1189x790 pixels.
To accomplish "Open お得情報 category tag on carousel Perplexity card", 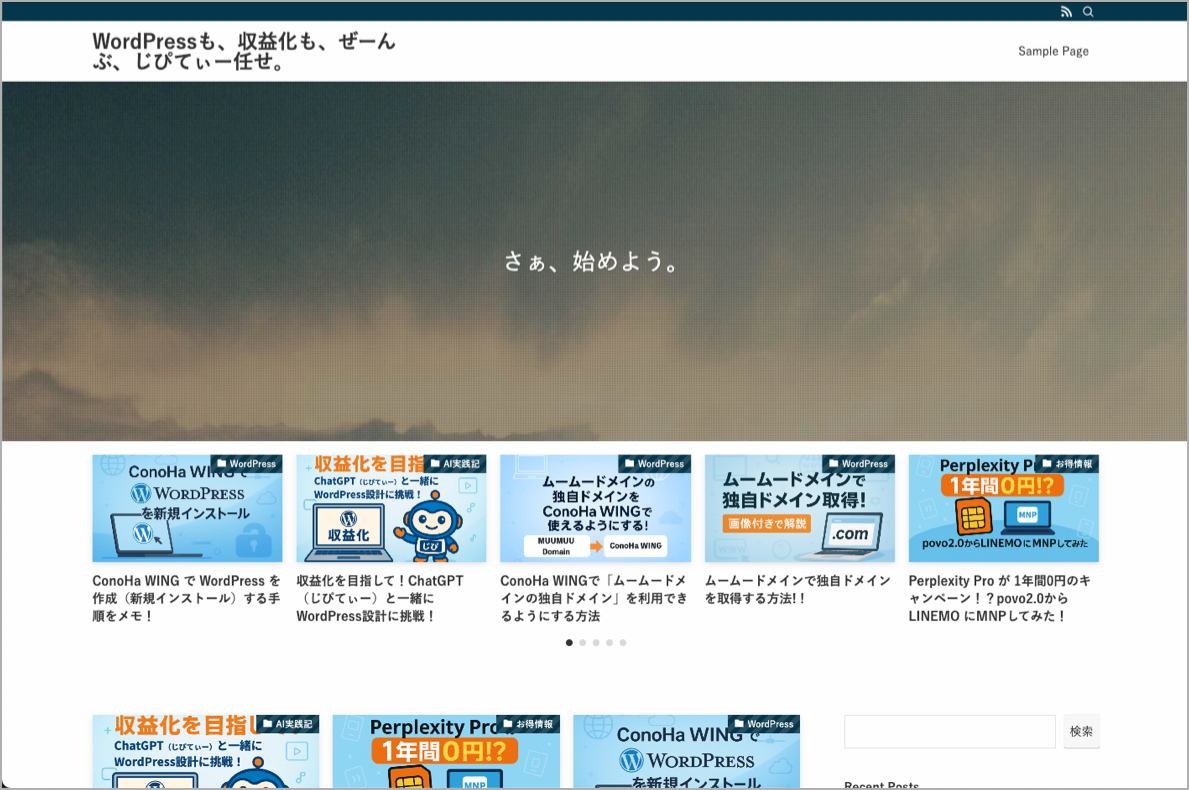I will pyautogui.click(x=1067, y=463).
